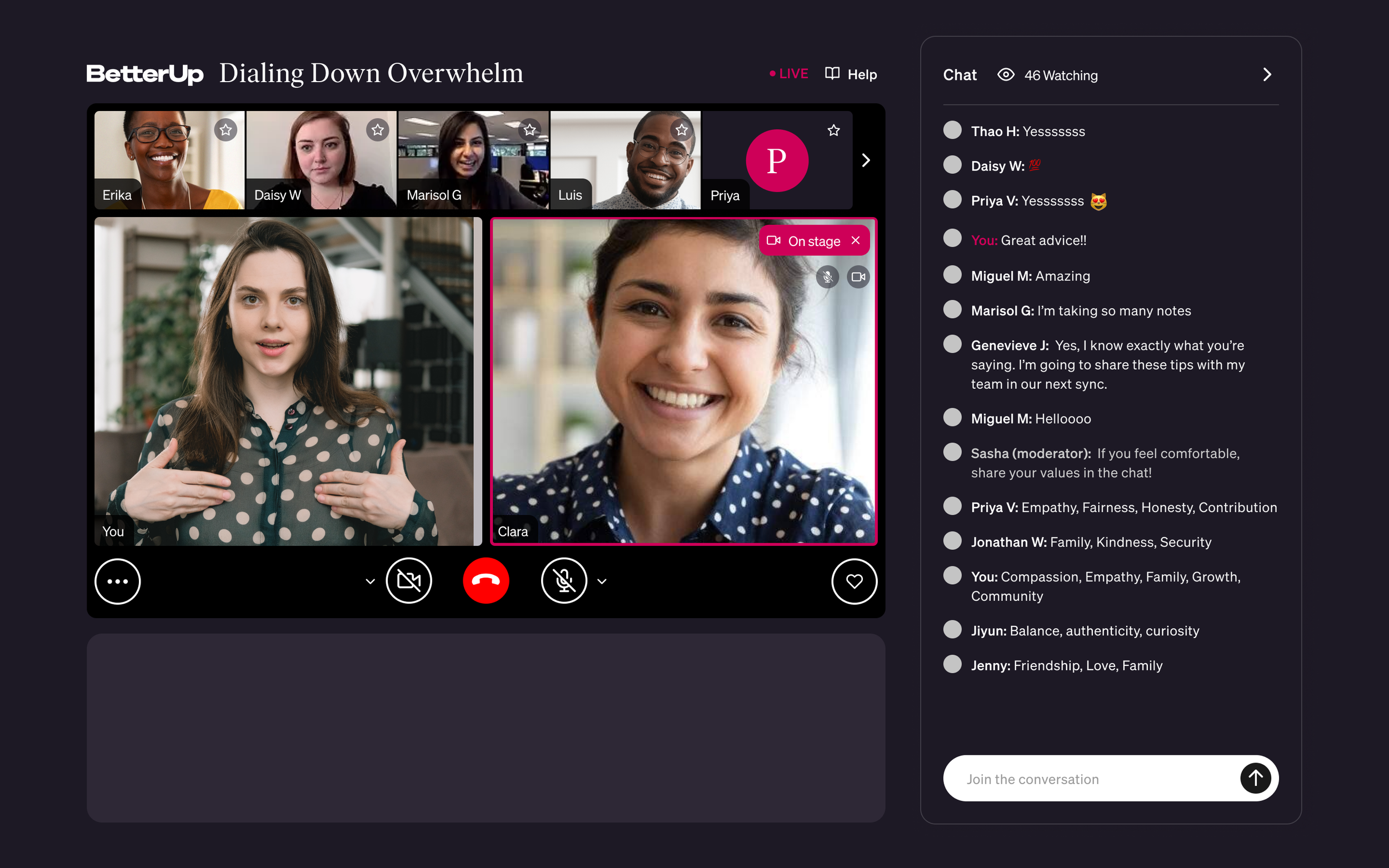This screenshot has width=1389, height=868.
Task: Collapse the Chat panel chevron
Action: 1267,74
